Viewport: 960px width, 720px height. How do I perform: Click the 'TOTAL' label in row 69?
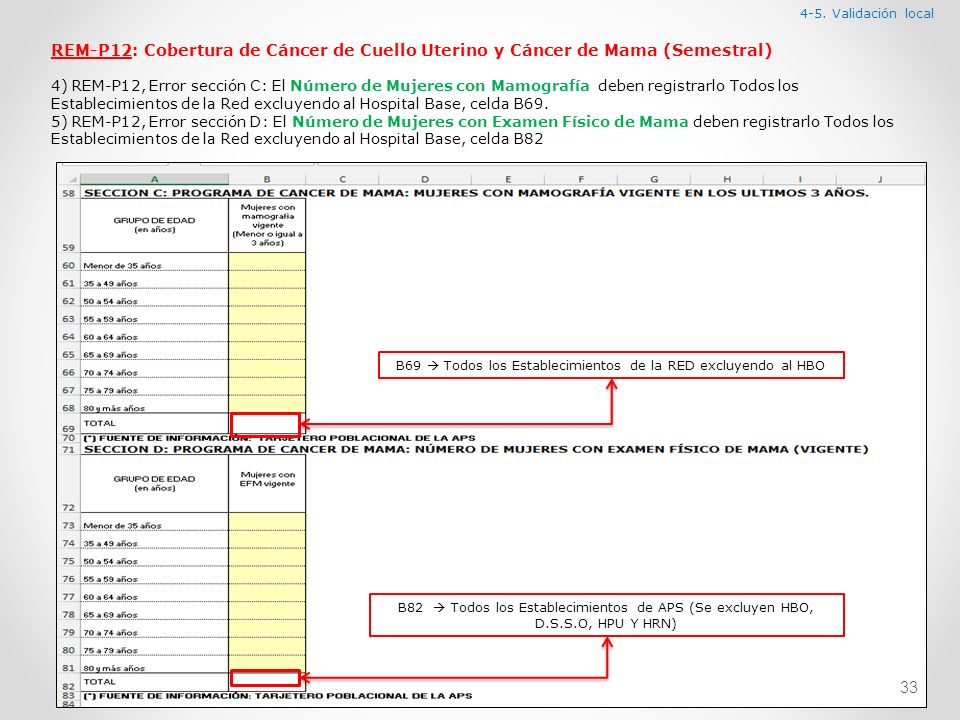tap(100, 423)
